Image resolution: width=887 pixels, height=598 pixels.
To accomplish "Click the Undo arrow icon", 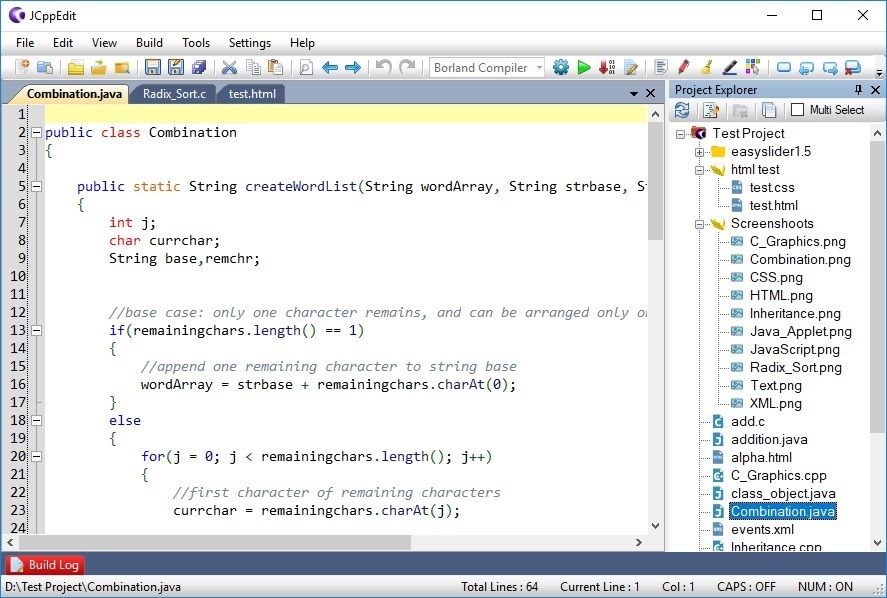I will [x=383, y=68].
